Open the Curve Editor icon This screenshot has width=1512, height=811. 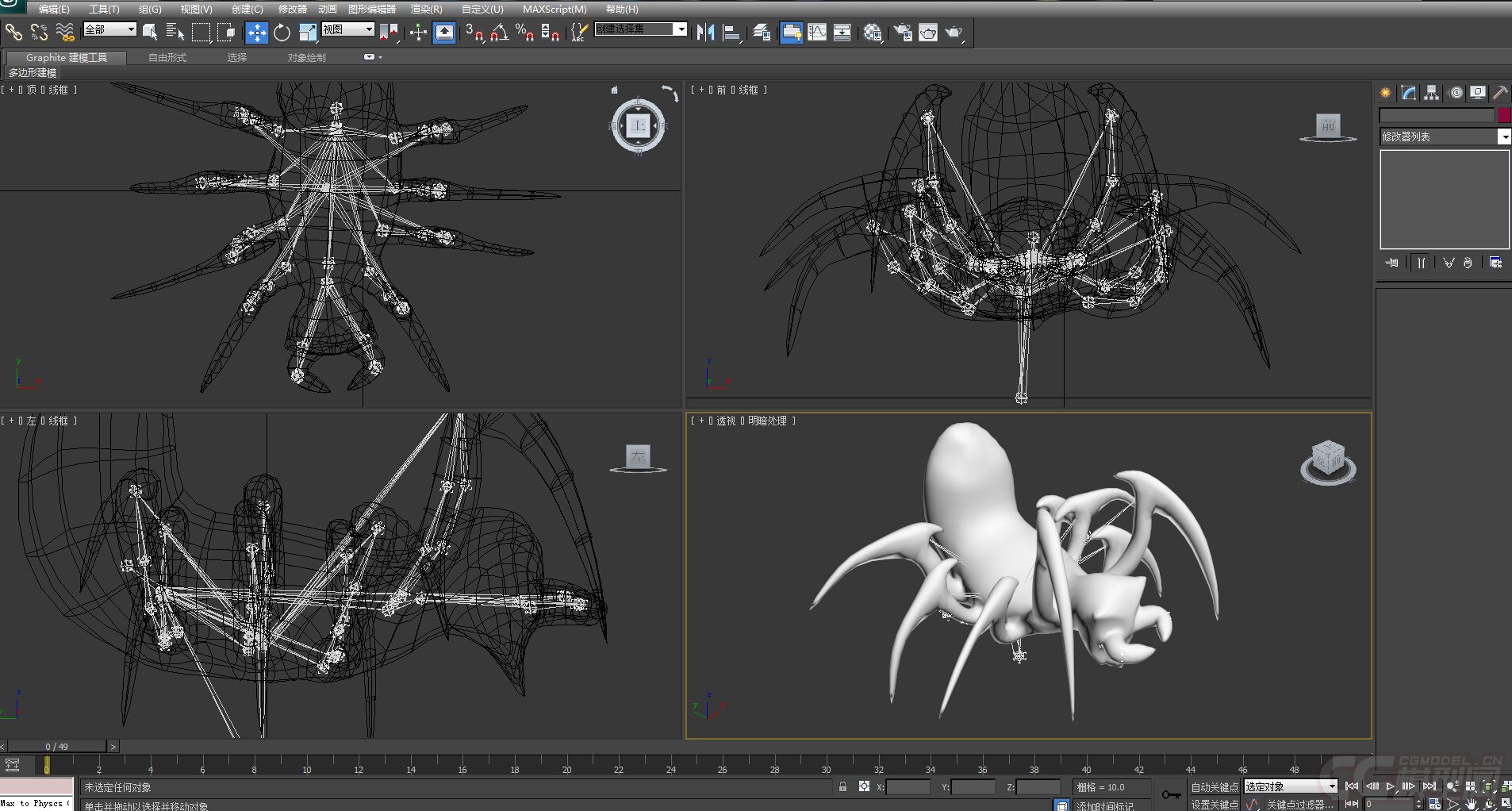click(x=817, y=32)
